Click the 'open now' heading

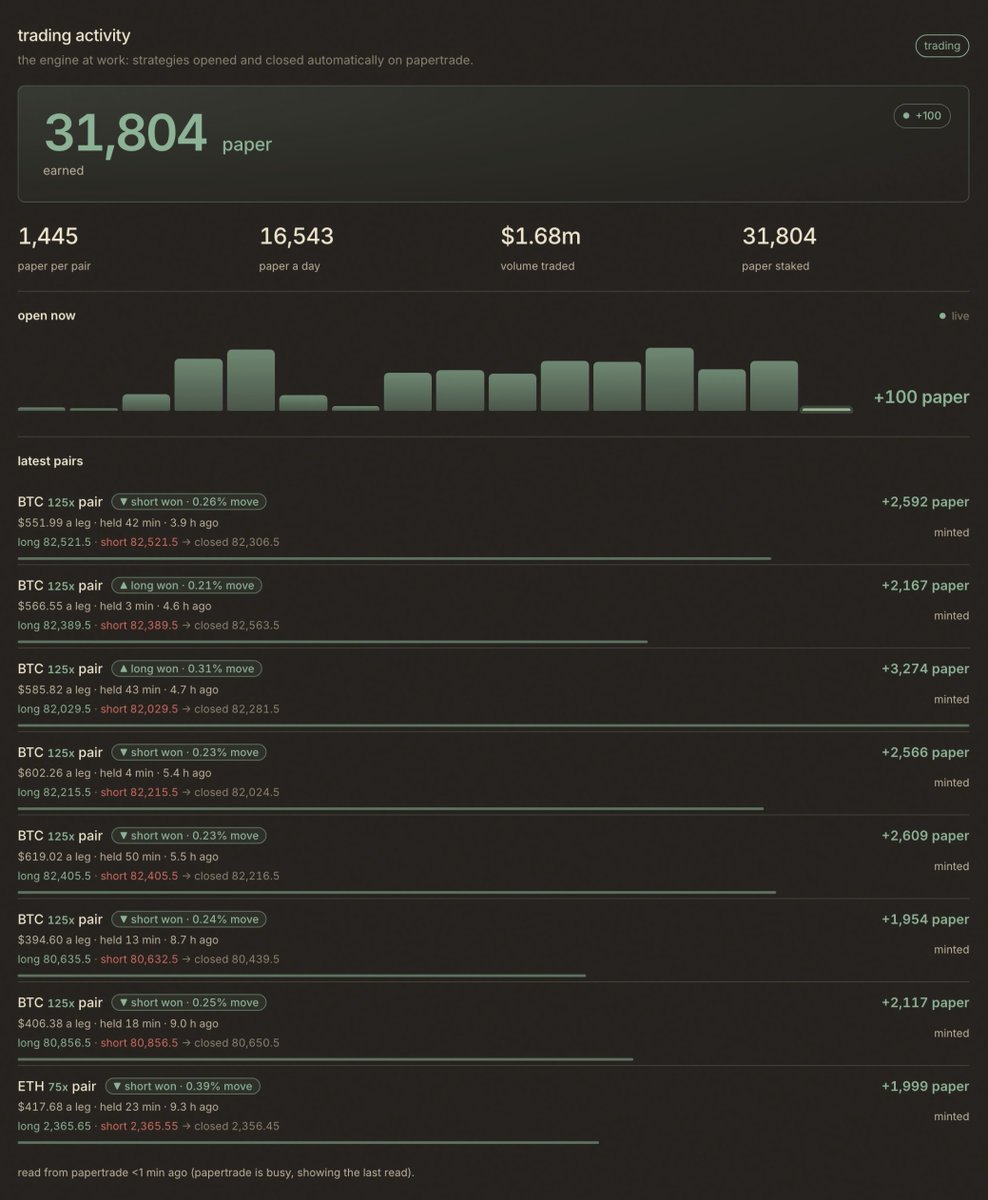point(46,316)
